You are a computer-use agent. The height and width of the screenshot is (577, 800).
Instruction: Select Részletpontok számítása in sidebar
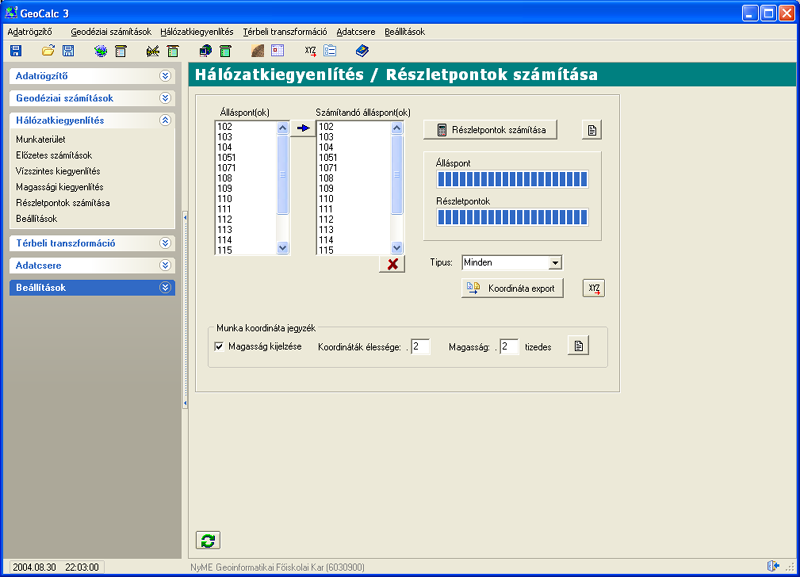(x=62, y=203)
